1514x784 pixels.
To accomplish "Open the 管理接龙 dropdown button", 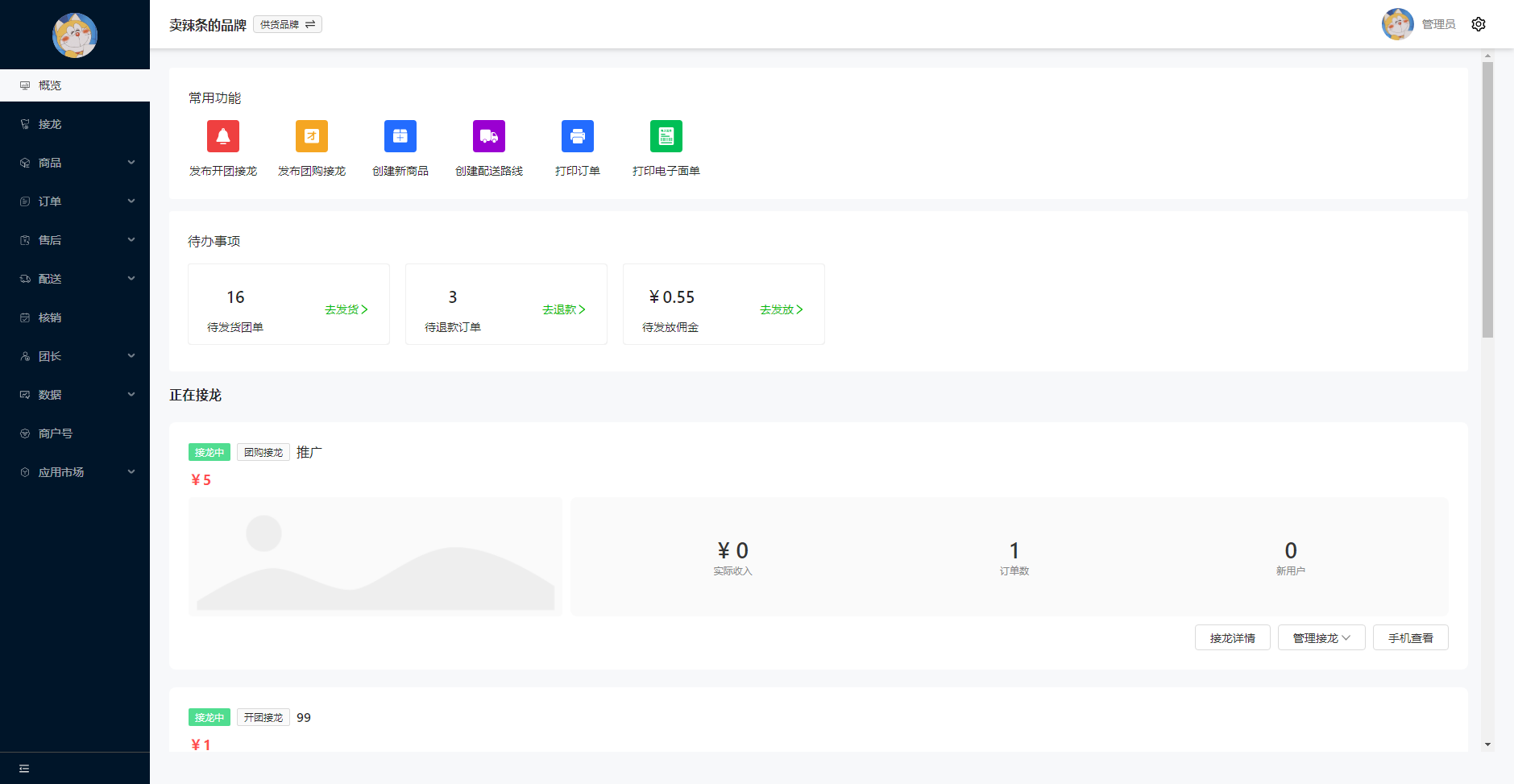I will click(1321, 637).
